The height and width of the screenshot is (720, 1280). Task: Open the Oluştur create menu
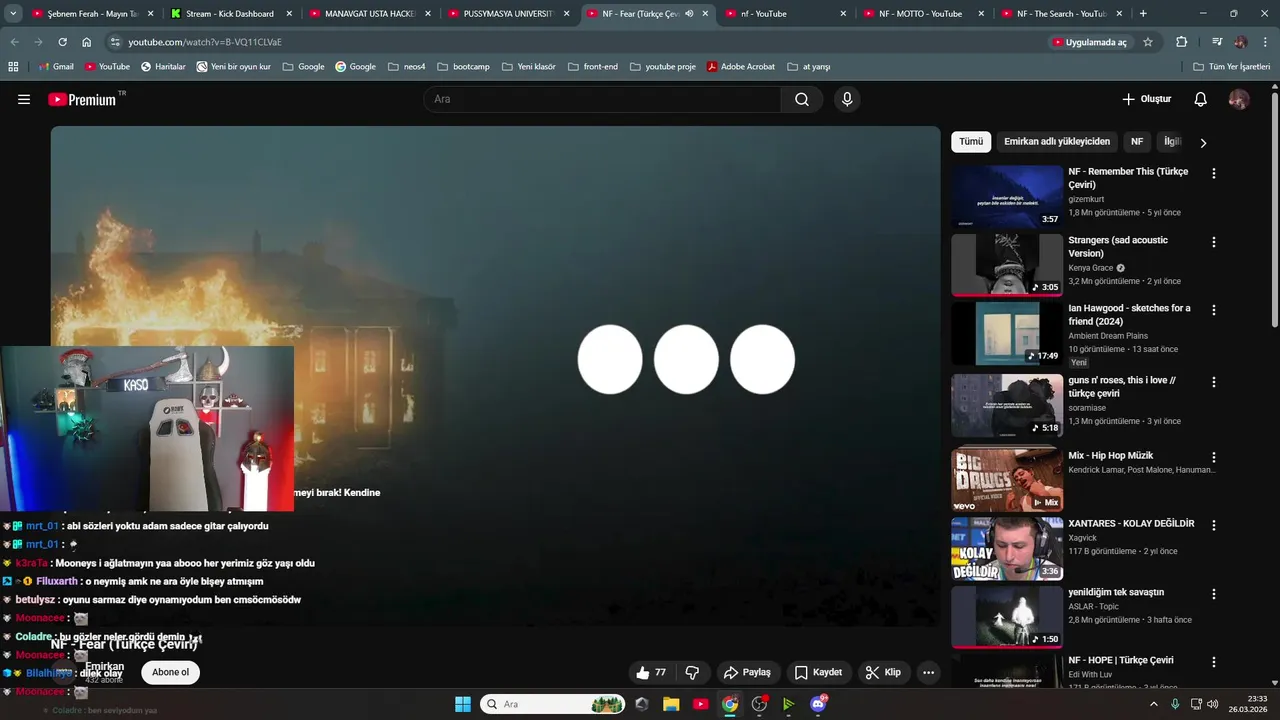click(1146, 99)
